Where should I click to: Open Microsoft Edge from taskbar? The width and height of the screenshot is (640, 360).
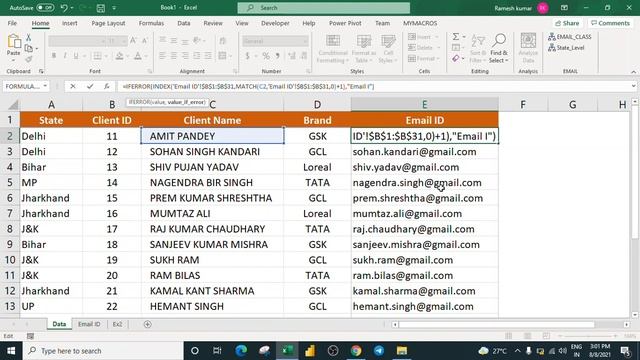pyautogui.click(x=241, y=351)
